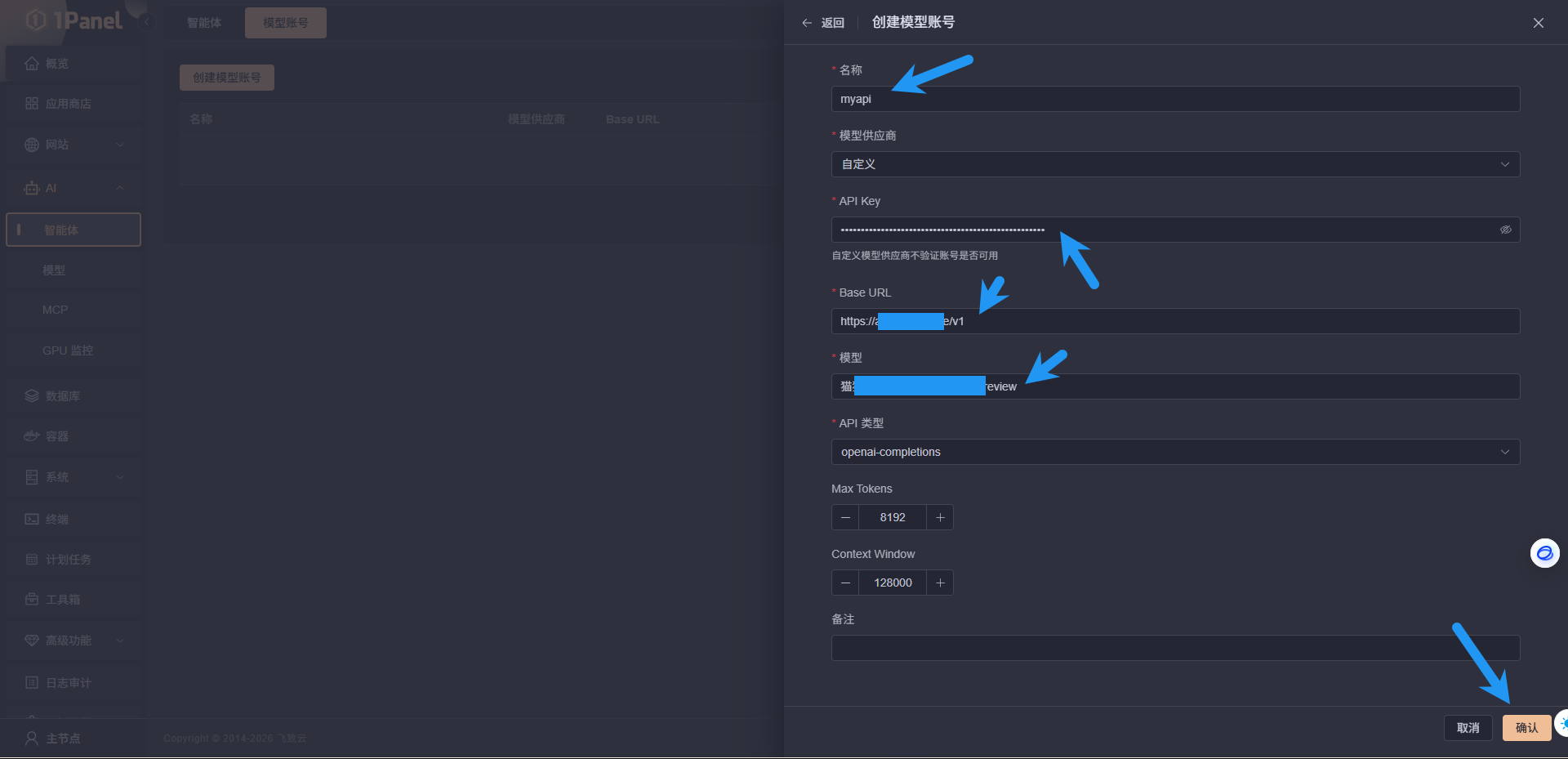
Task: Open the 模型供应商 dropdown showing 自定义
Action: (1174, 164)
